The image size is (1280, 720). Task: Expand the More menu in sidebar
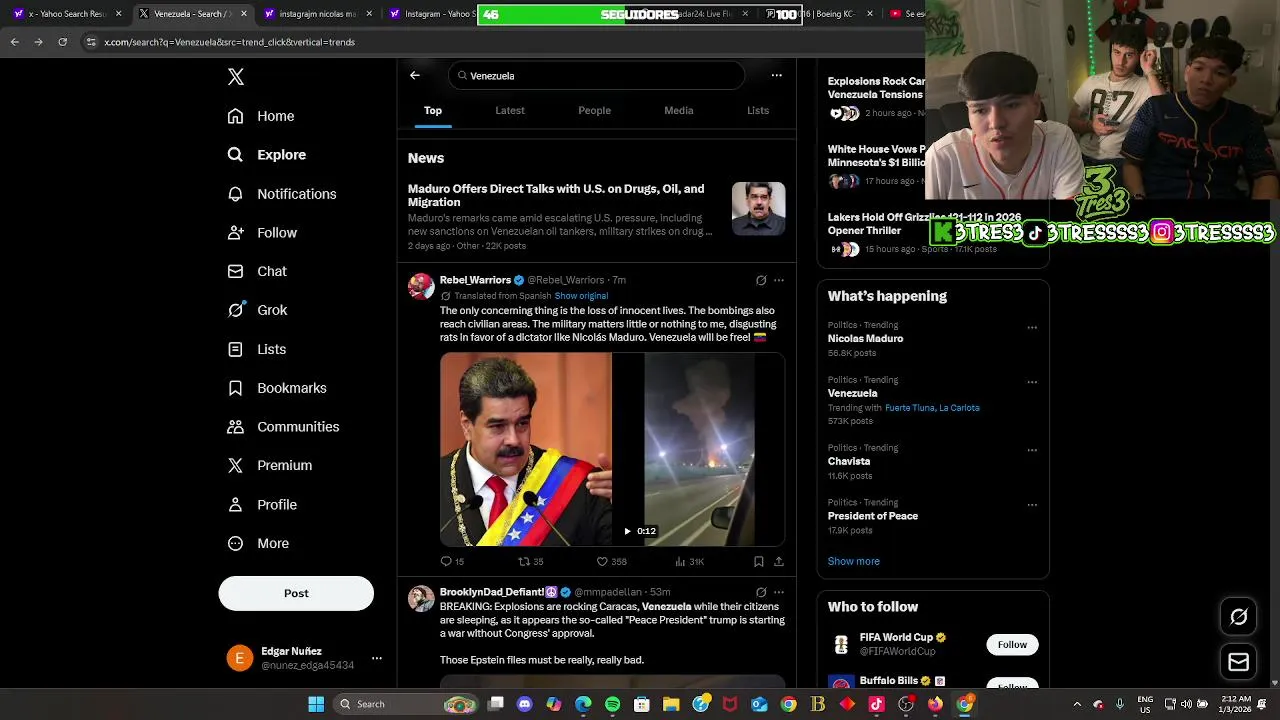click(x=258, y=543)
